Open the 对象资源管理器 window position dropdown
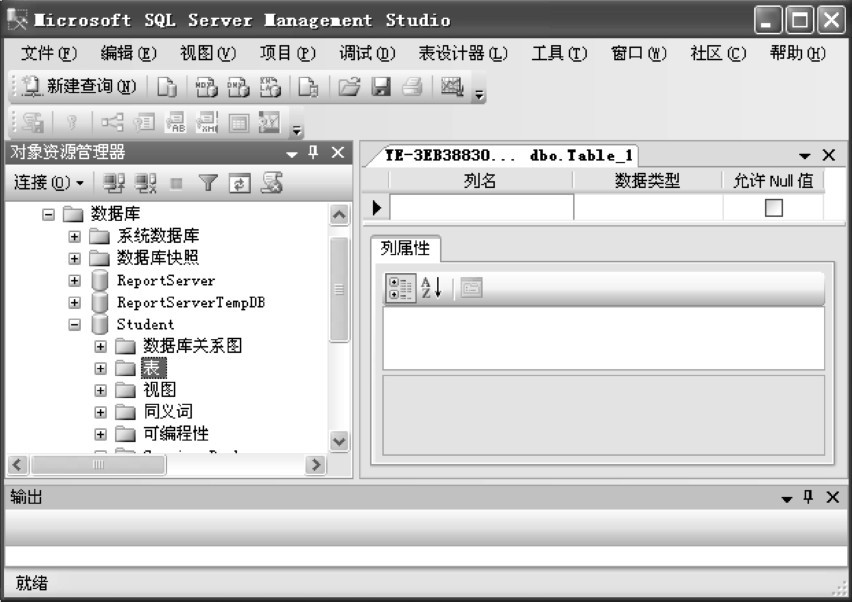The image size is (852, 602). click(292, 154)
